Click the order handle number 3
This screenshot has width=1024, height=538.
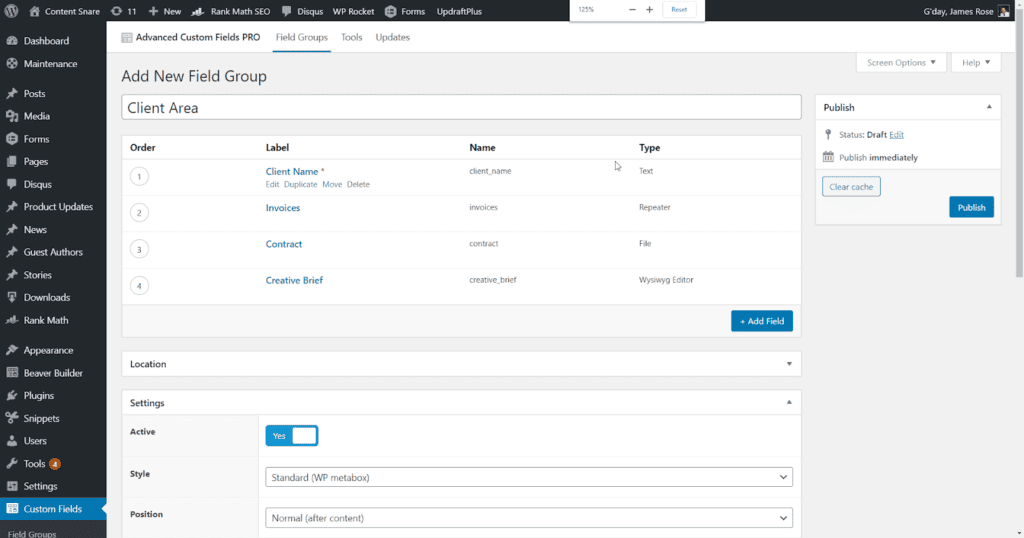pyautogui.click(x=139, y=249)
